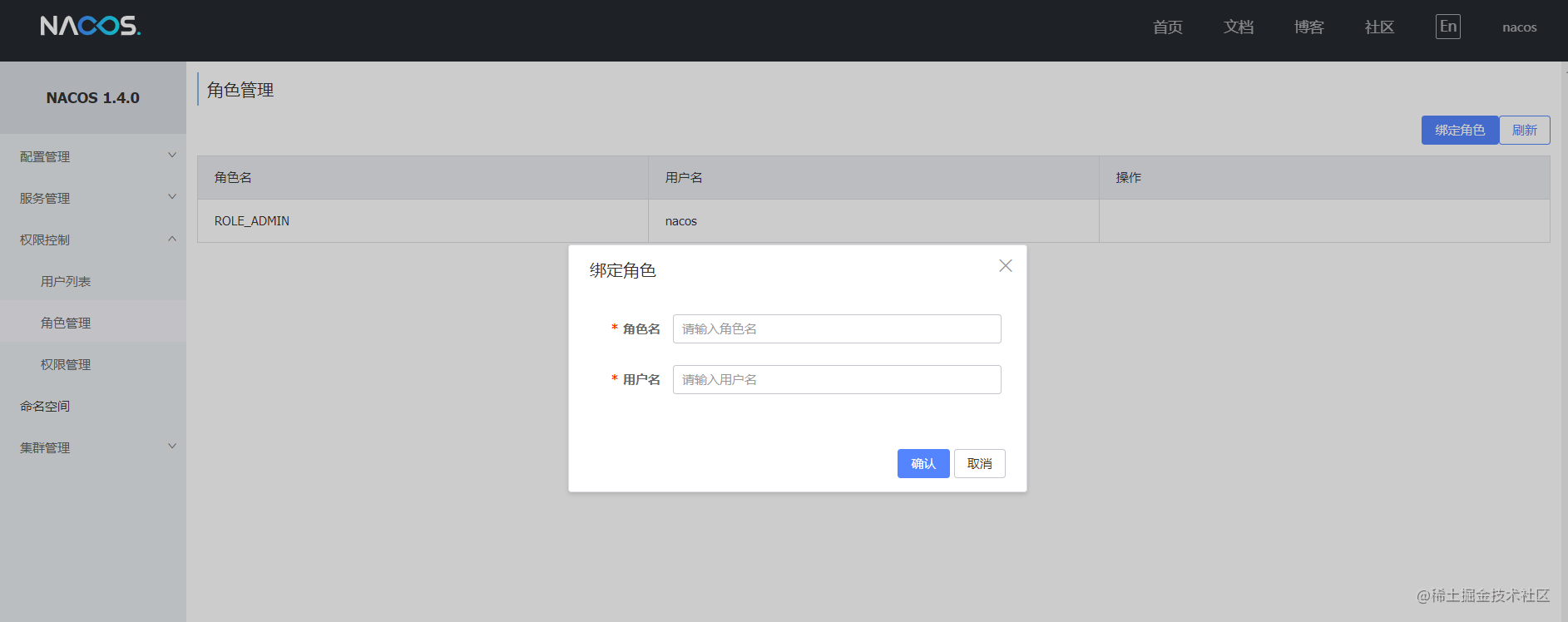Confirm binding with the 确认 button

point(923,463)
